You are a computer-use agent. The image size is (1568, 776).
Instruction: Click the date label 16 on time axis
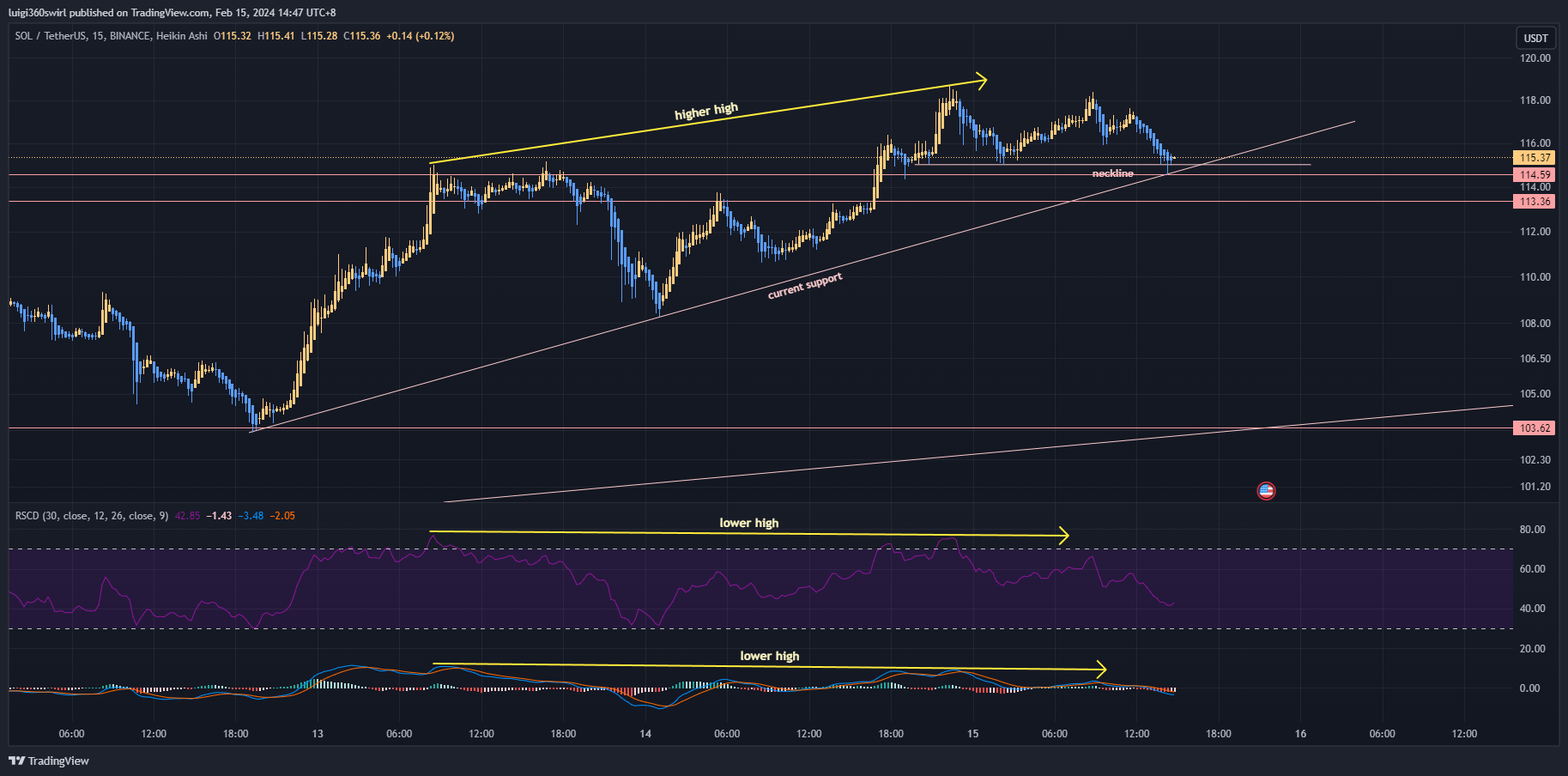(1300, 734)
